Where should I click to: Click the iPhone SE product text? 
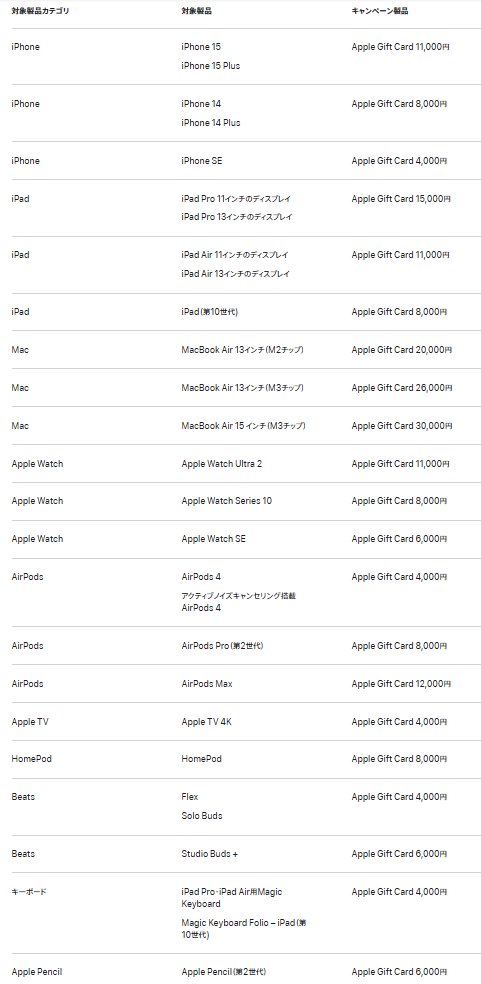pyautogui.click(x=202, y=161)
